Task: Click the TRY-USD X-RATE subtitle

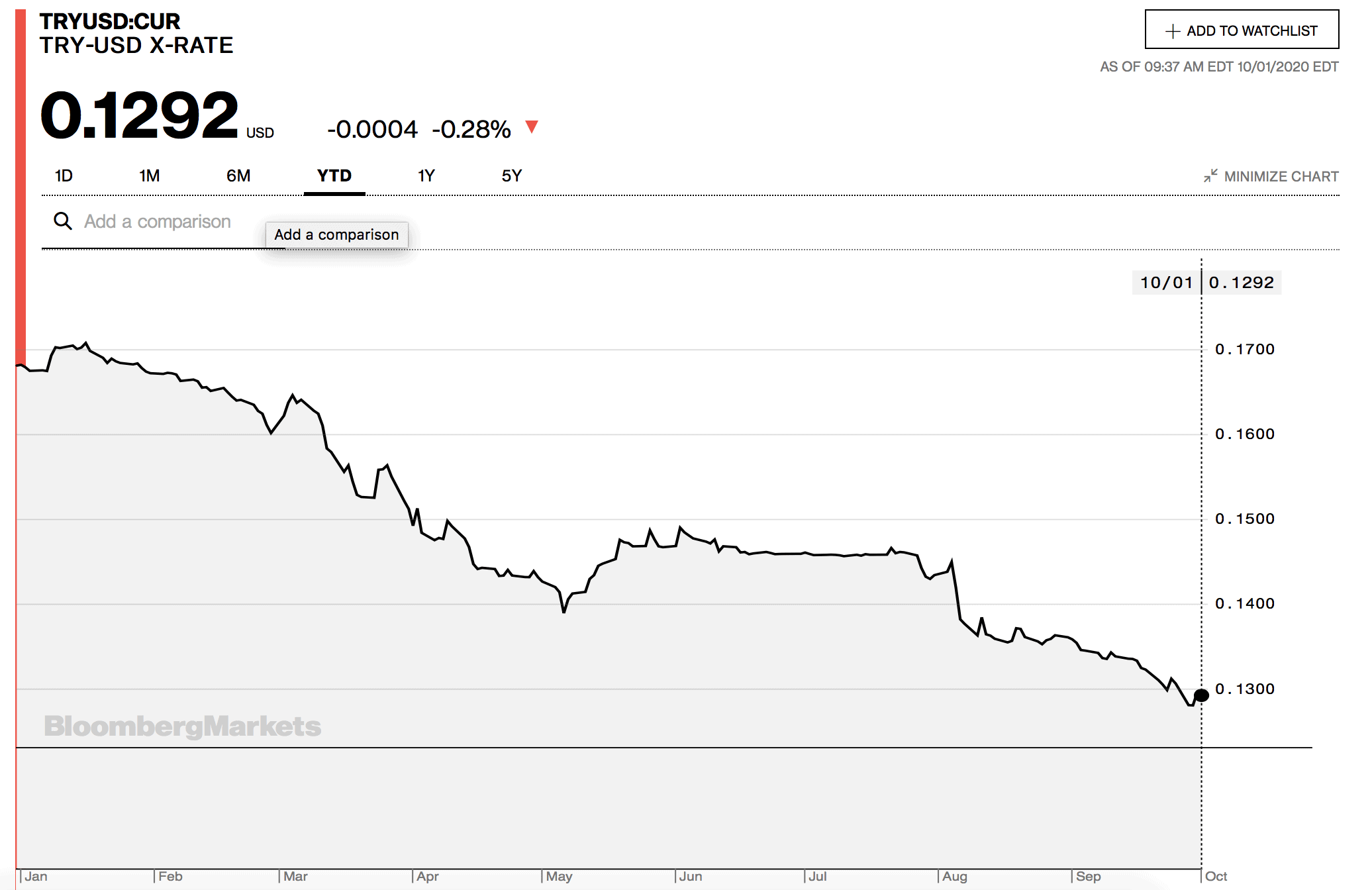Action: (136, 46)
